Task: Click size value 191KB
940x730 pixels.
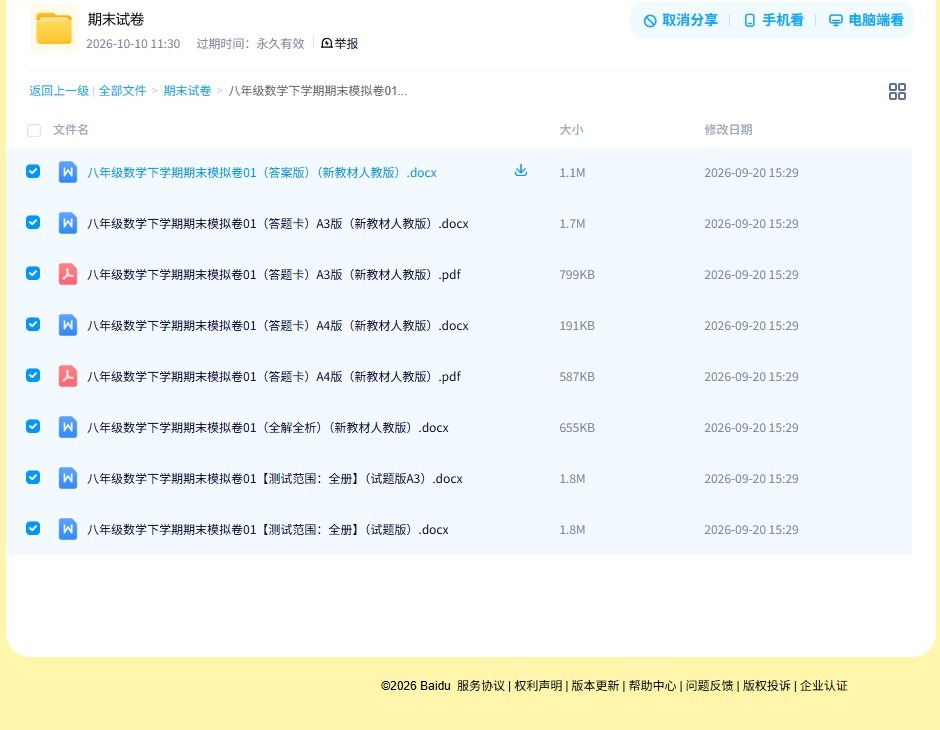Action: (577, 325)
